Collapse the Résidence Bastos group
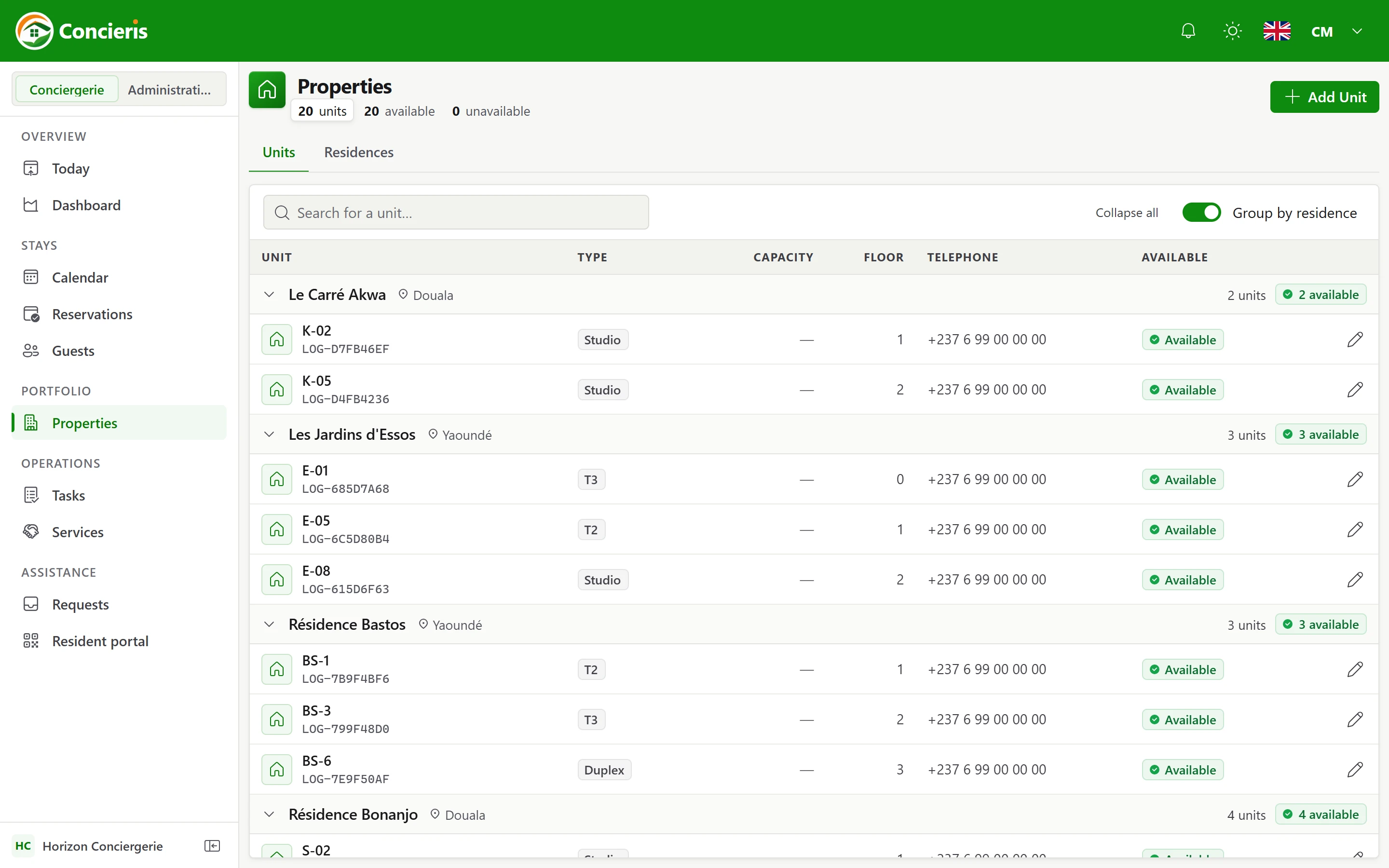The width and height of the screenshot is (1389, 868). pyautogui.click(x=269, y=624)
